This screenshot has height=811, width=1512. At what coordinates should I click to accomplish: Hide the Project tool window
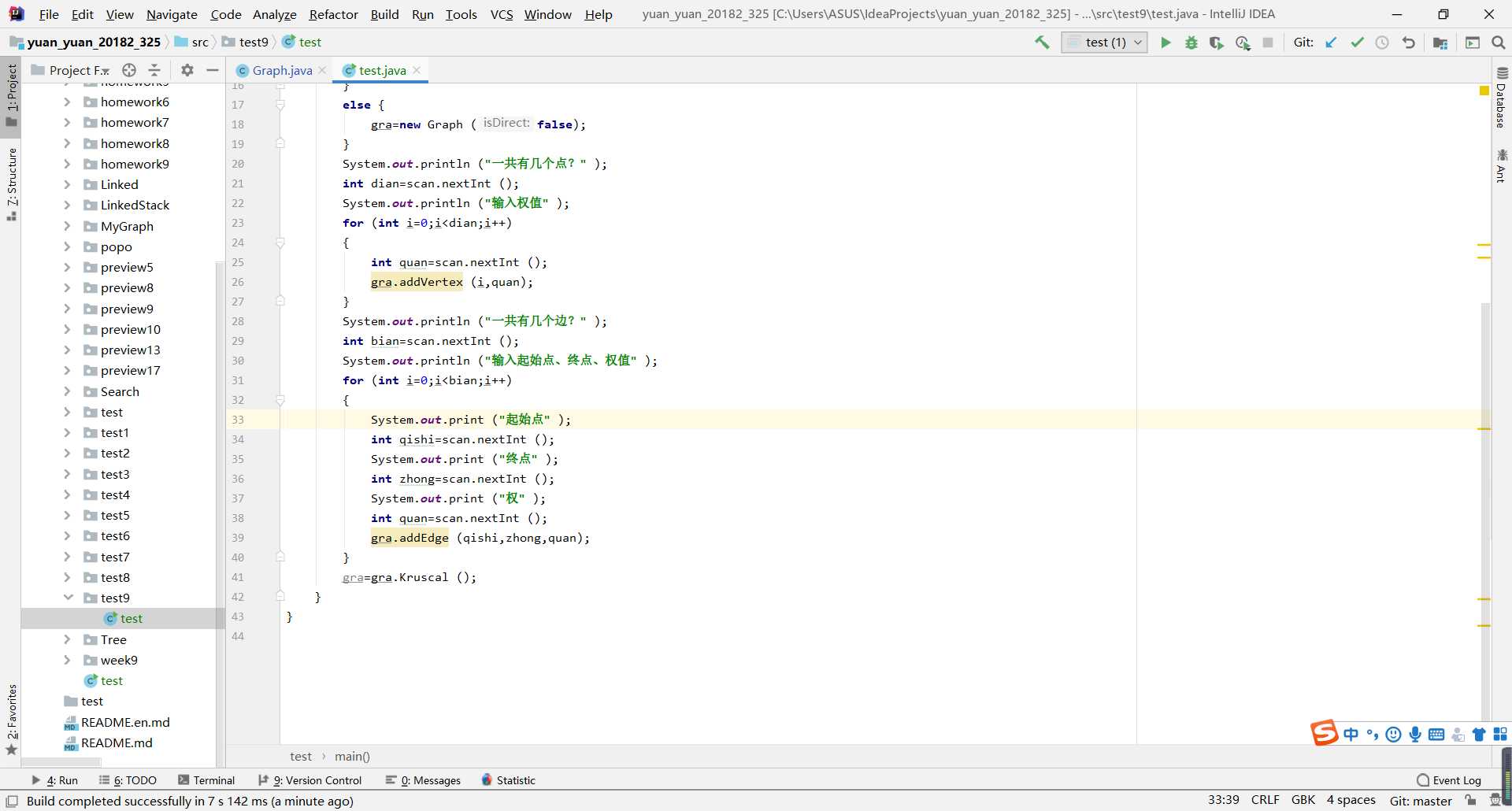pyautogui.click(x=212, y=70)
